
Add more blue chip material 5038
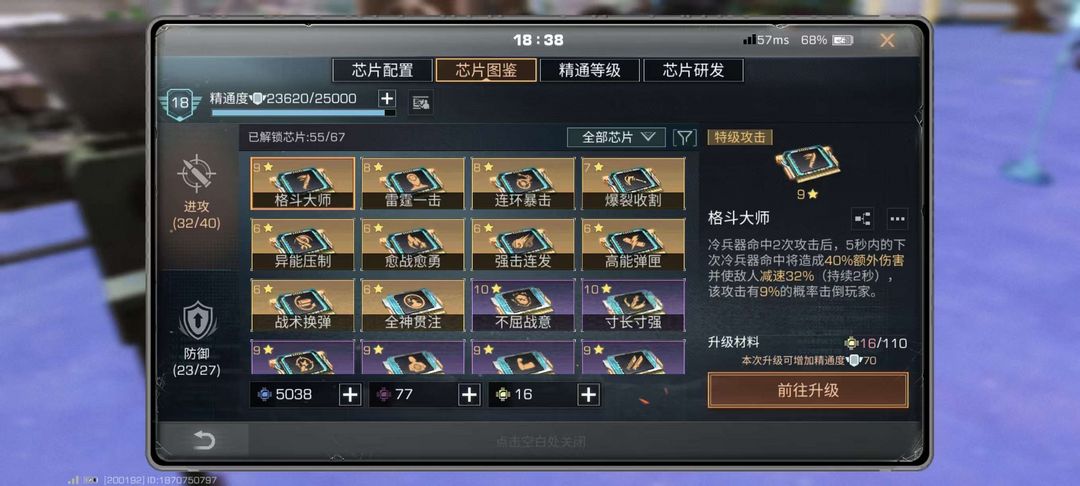pyautogui.click(x=350, y=394)
